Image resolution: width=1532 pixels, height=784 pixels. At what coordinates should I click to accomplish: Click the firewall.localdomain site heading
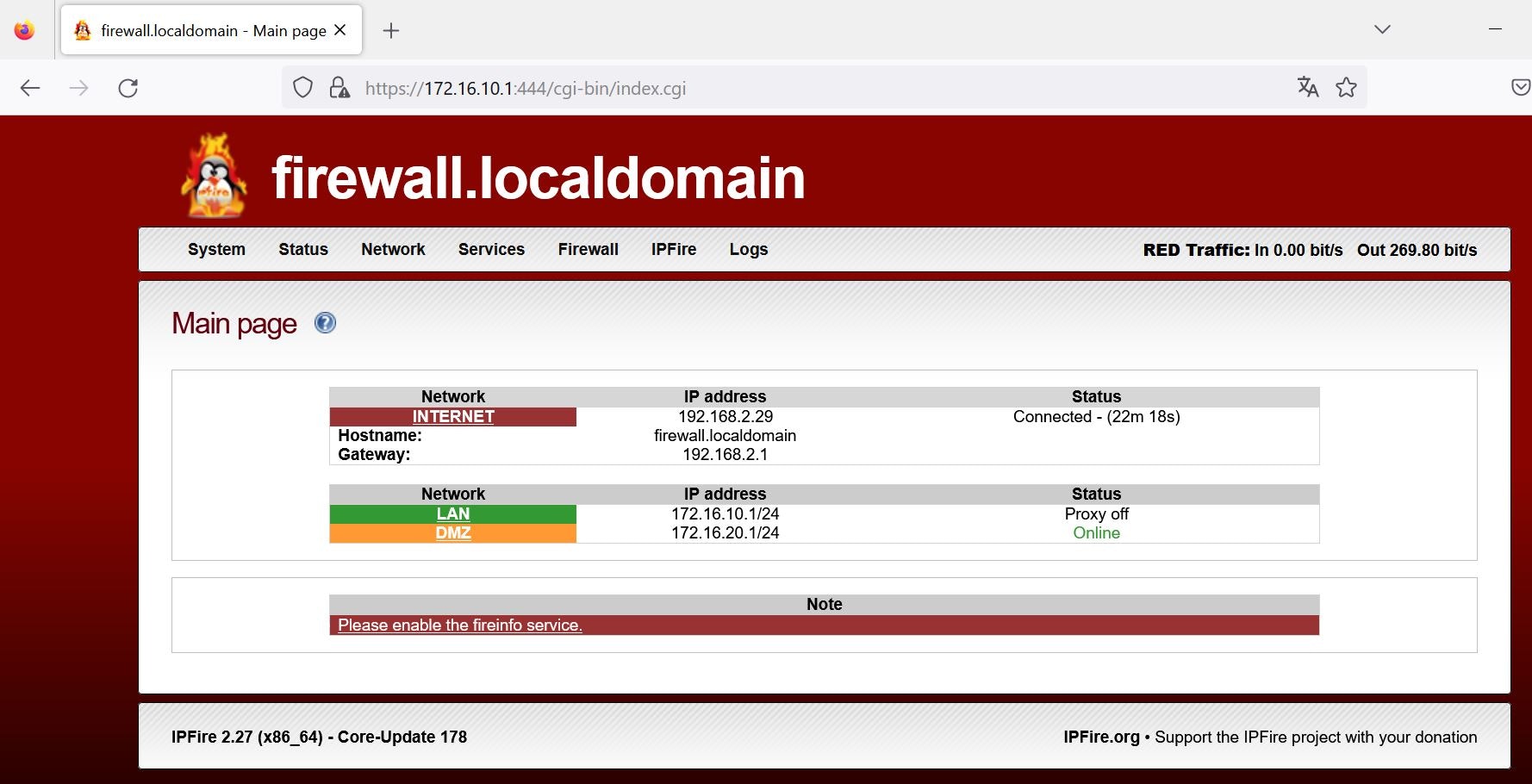coord(539,178)
